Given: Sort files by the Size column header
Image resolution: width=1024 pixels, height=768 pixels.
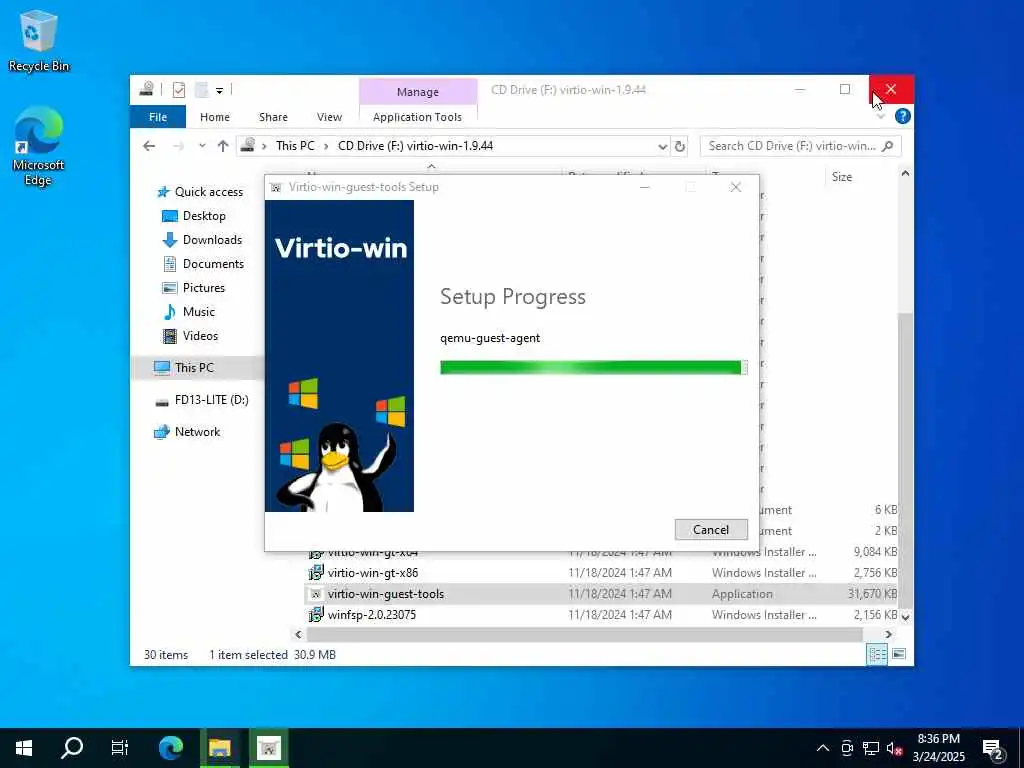Looking at the screenshot, I should coord(842,176).
